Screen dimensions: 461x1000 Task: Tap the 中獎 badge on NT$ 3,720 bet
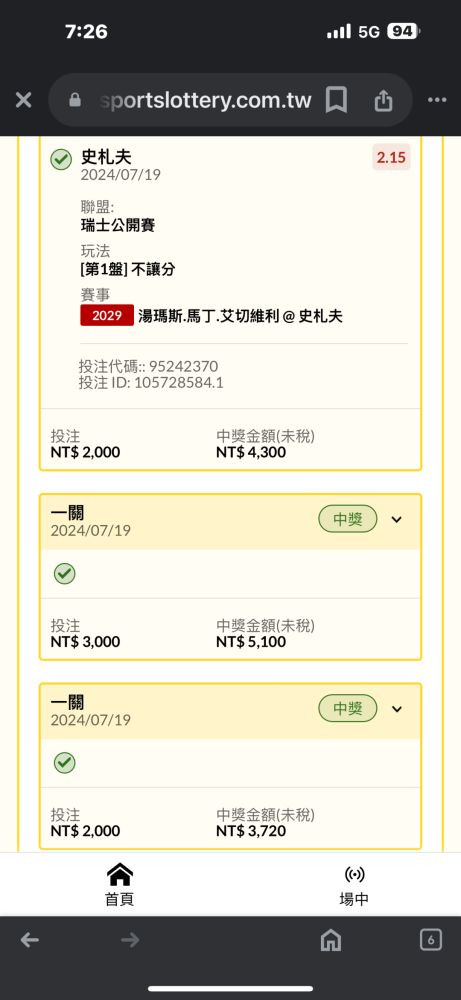(x=348, y=709)
